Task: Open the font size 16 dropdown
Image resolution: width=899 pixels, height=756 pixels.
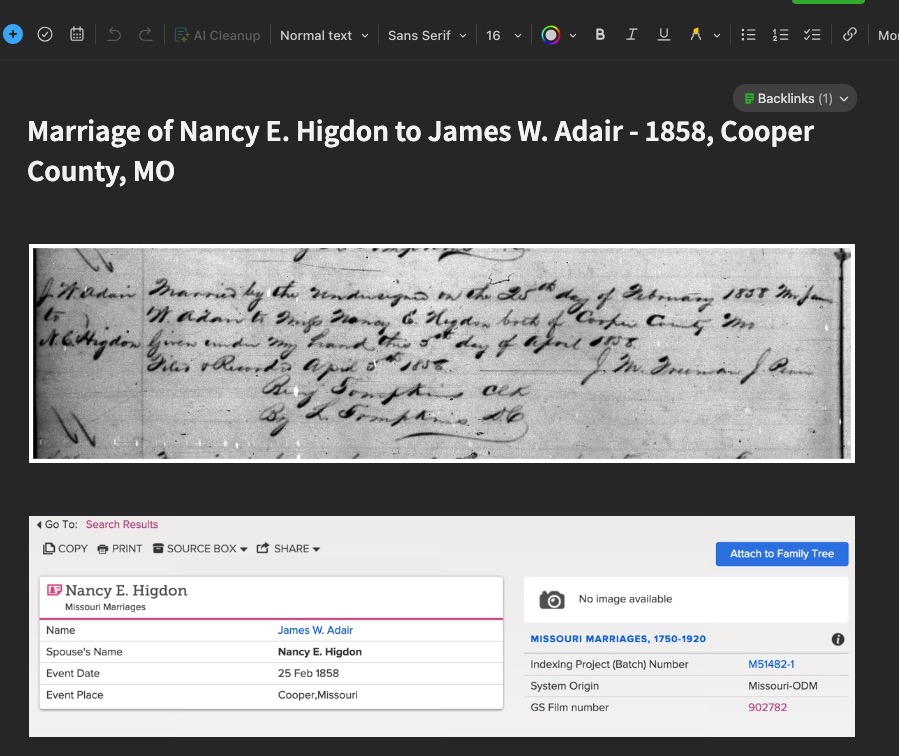Action: click(503, 35)
